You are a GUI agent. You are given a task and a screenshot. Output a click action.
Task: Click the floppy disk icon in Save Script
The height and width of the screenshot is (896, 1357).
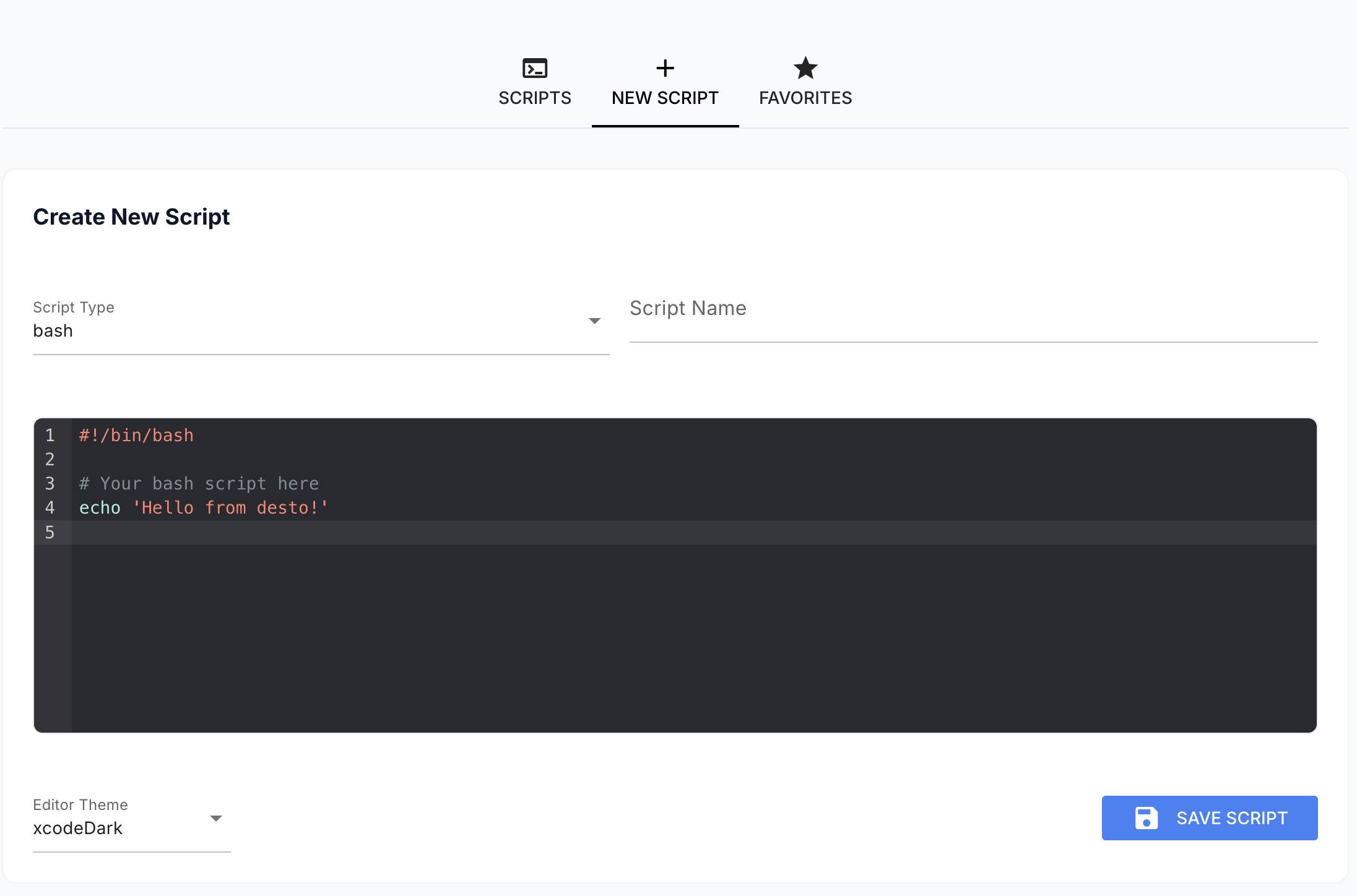pos(1146,818)
